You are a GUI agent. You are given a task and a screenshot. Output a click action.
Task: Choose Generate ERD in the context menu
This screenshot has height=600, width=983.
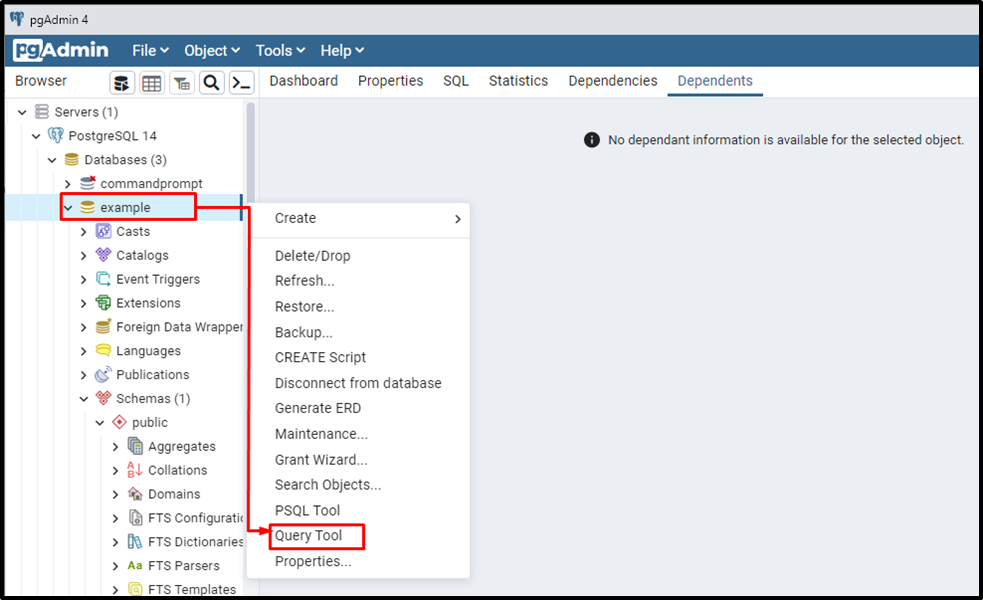(318, 408)
